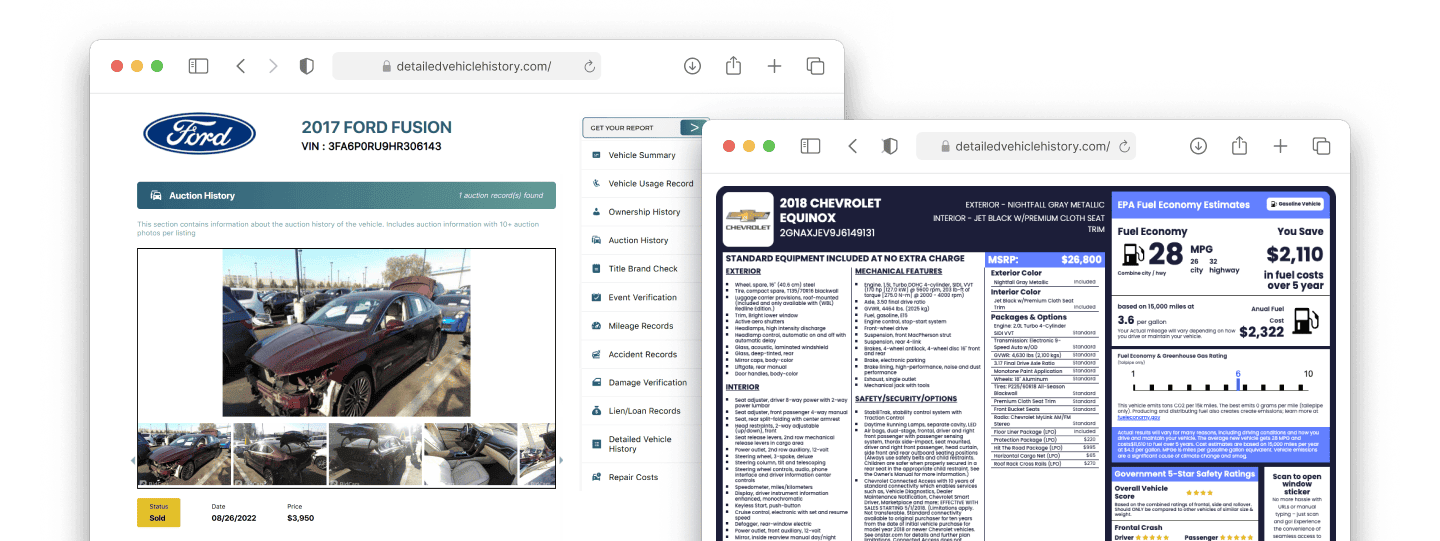Open Vehicle Usage Record menu item
This screenshot has height=541, width=1440.
(x=642, y=184)
